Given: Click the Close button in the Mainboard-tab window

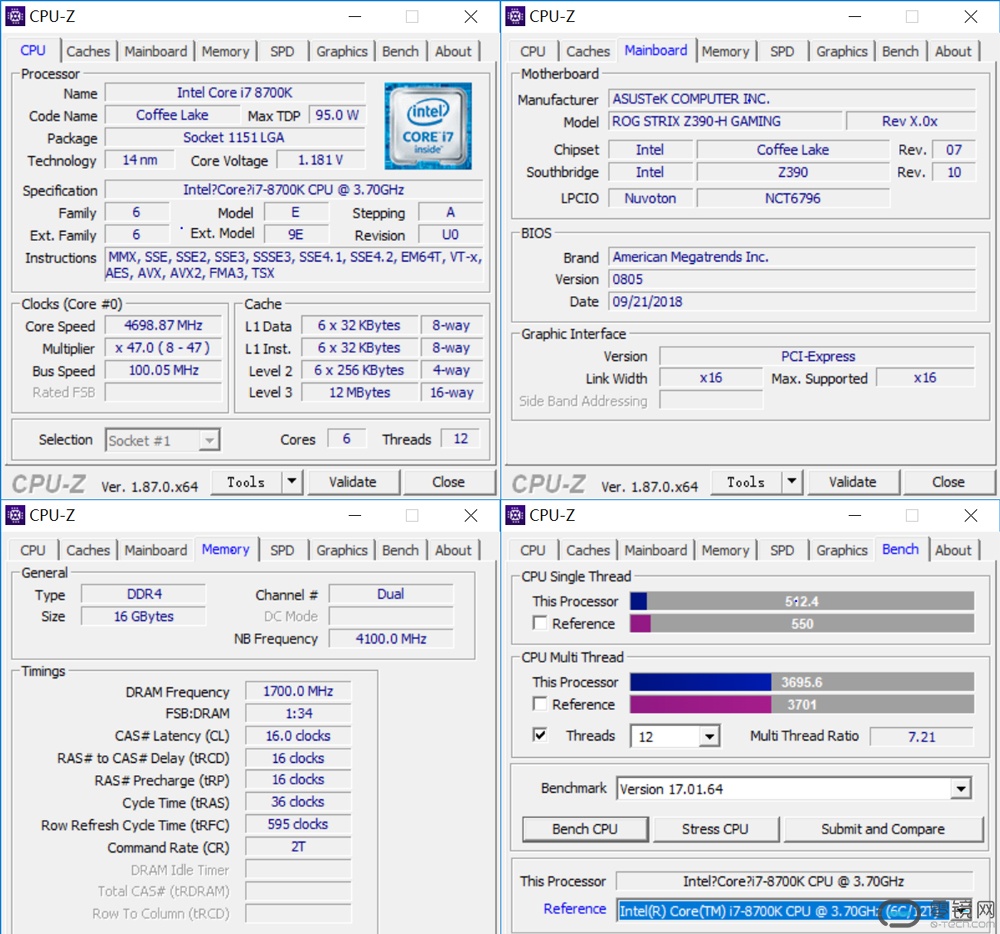Looking at the screenshot, I should (948, 482).
